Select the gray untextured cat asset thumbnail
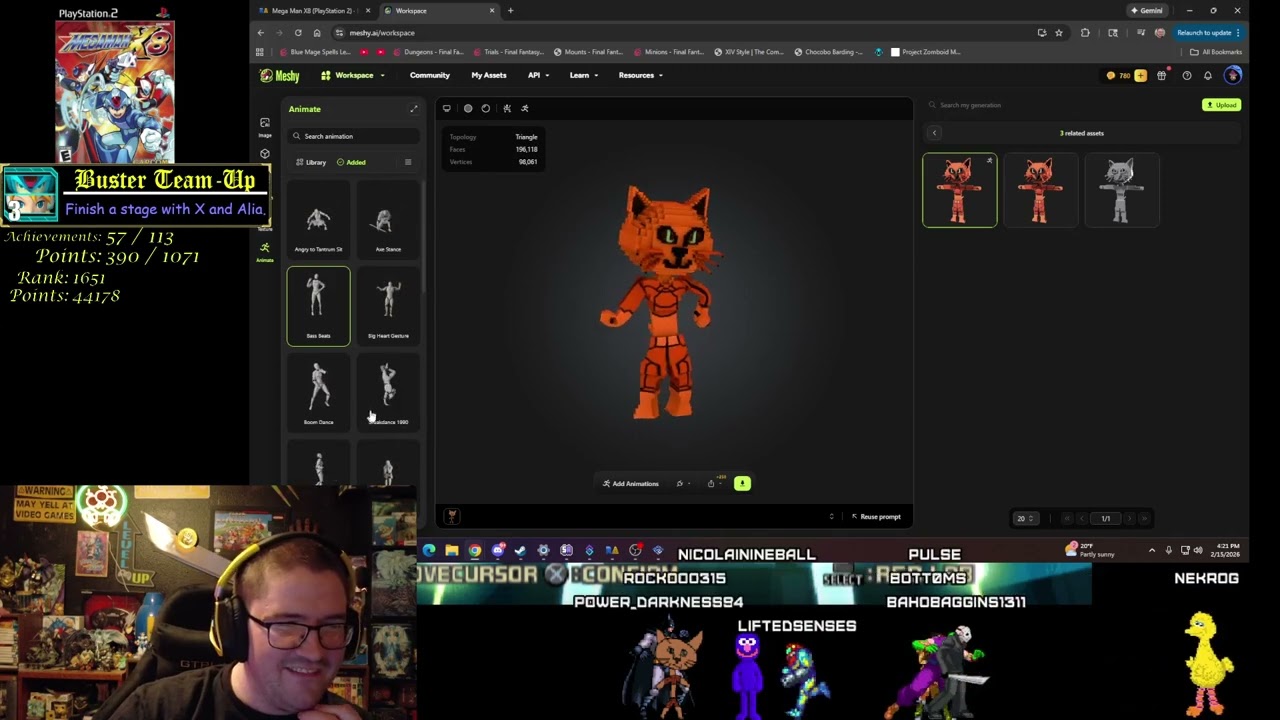The height and width of the screenshot is (720, 1280). 1121,190
